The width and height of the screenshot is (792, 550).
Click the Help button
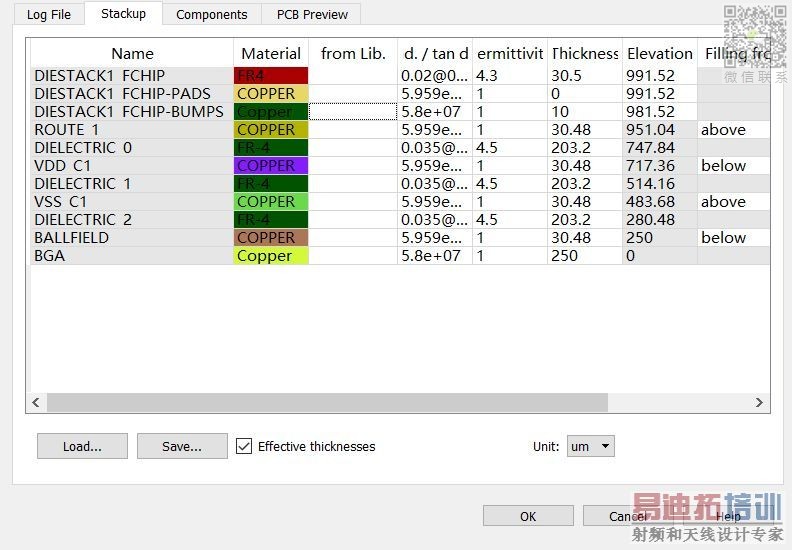pos(728,516)
